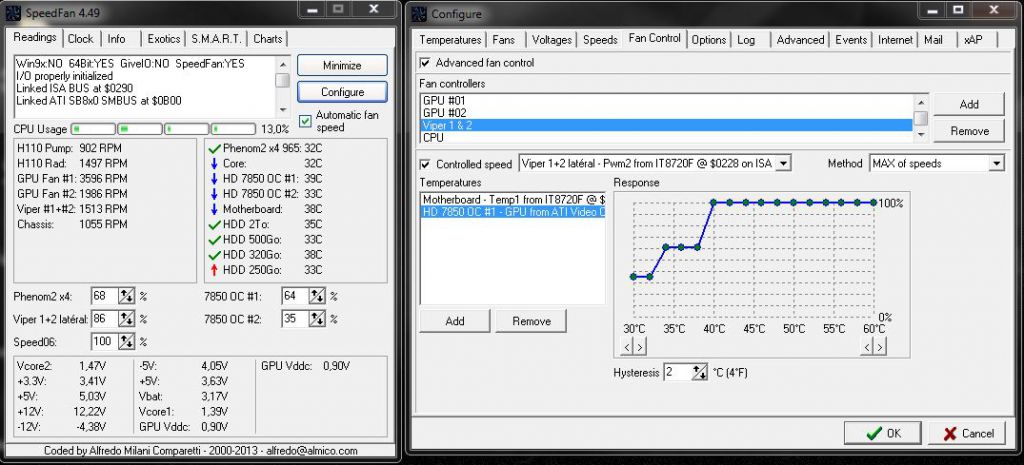Click the blue arrow icon beside Motherboard temperature
1024x465 pixels.
214,210
